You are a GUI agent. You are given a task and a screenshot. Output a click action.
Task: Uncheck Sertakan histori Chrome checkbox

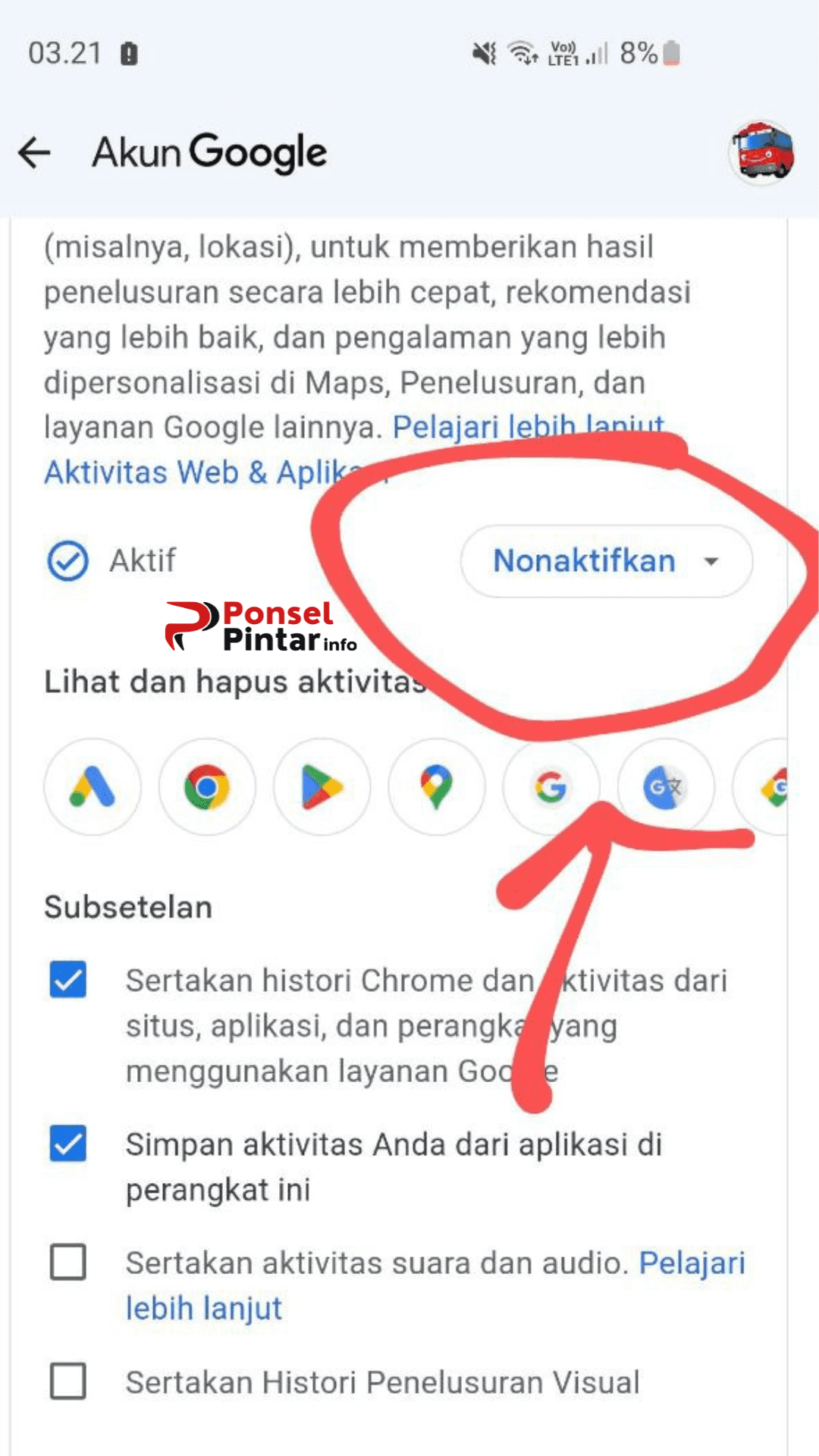(x=68, y=979)
